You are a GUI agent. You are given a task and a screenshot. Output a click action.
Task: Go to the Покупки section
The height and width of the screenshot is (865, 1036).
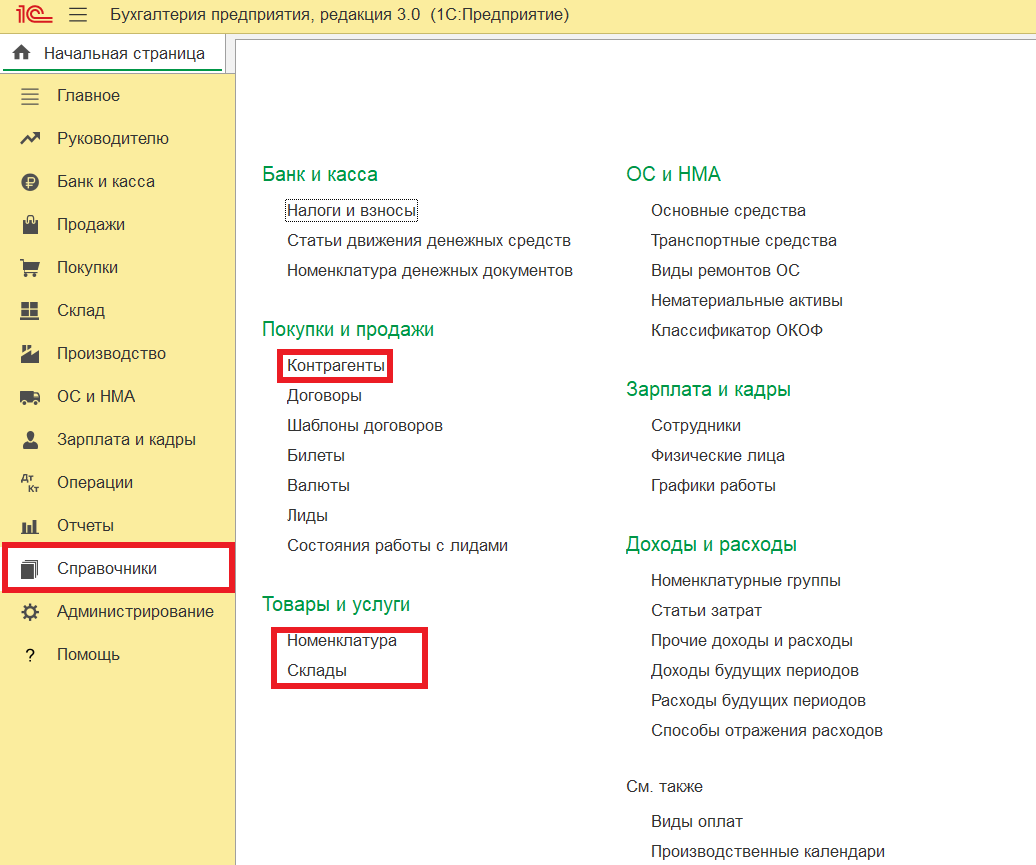[x=87, y=268]
